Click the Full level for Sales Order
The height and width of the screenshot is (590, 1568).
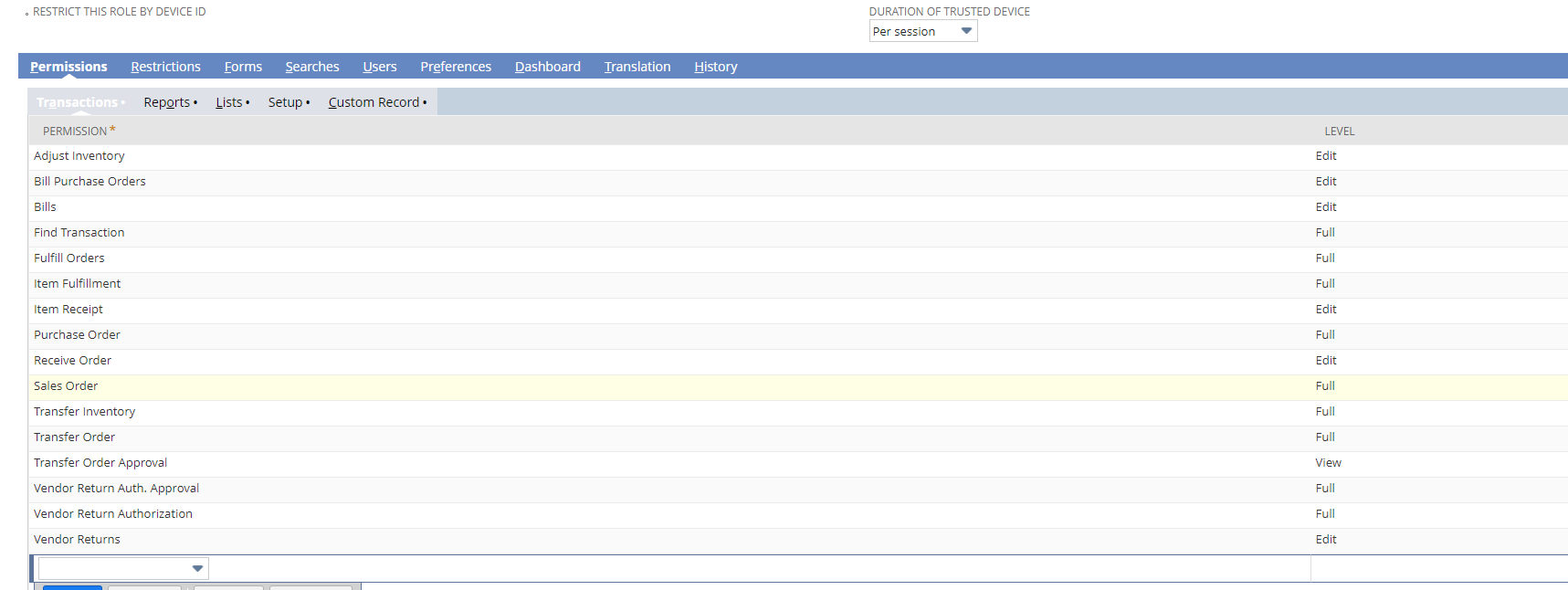[x=1325, y=386]
